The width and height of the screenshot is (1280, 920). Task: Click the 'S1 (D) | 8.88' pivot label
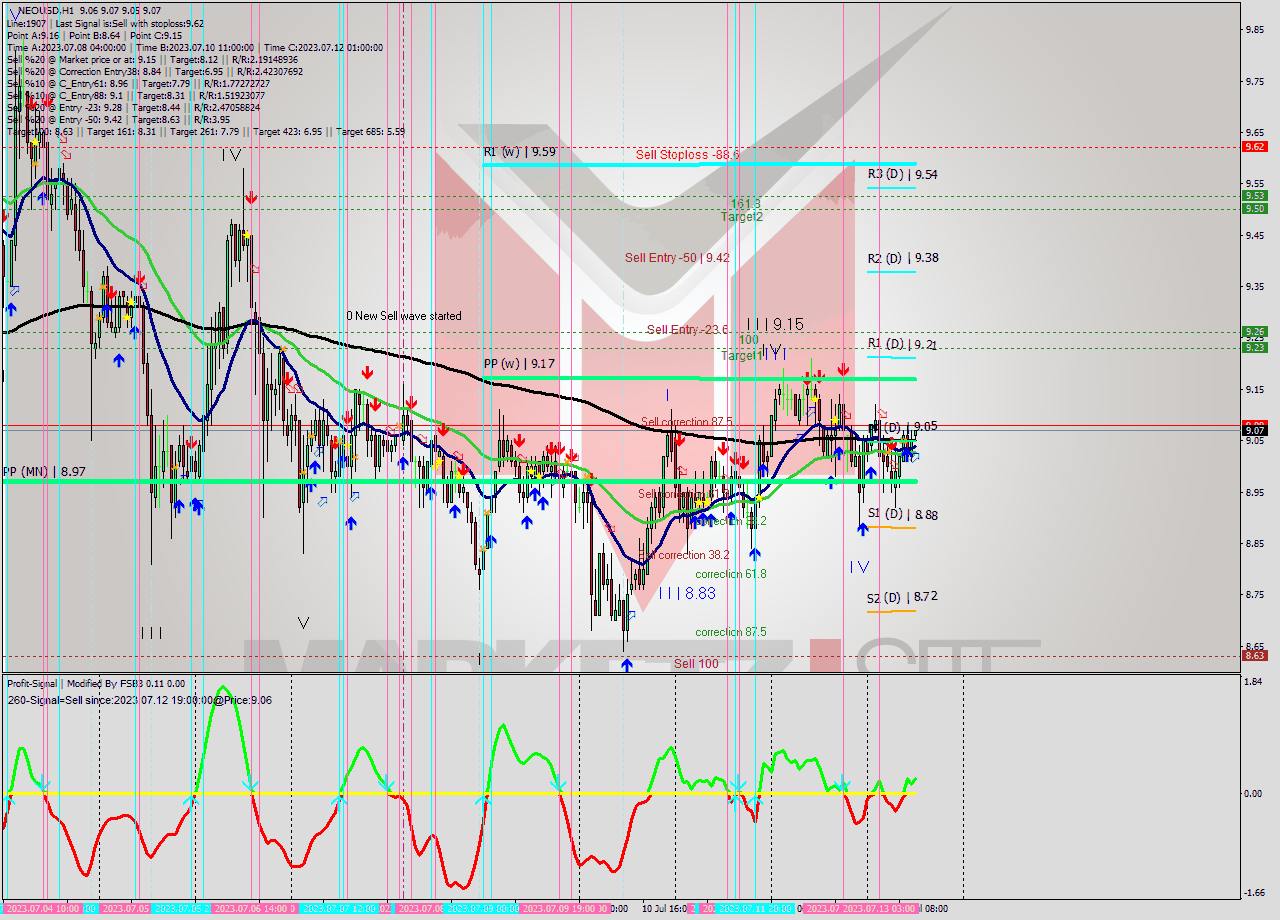click(902, 514)
